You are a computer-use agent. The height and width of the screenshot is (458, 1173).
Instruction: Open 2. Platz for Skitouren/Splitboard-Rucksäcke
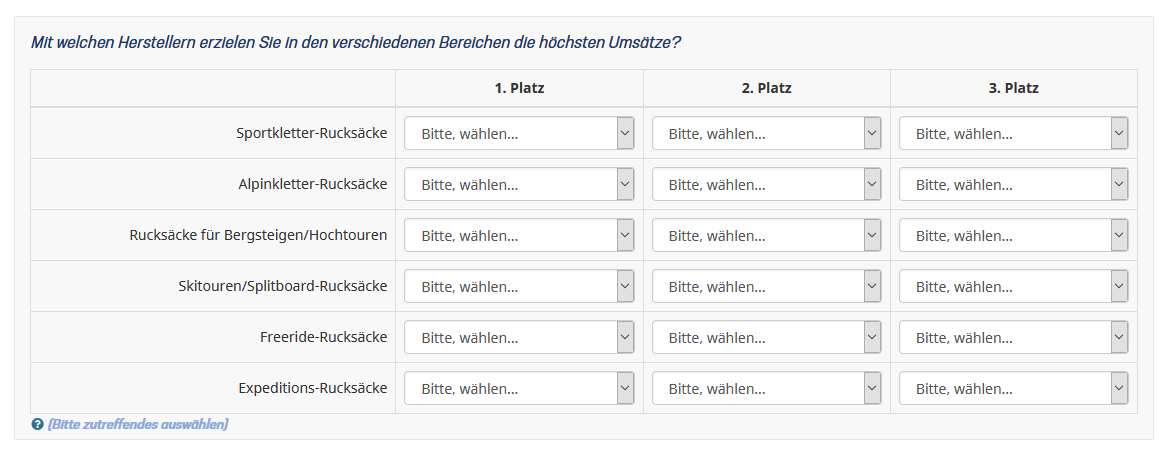766,286
